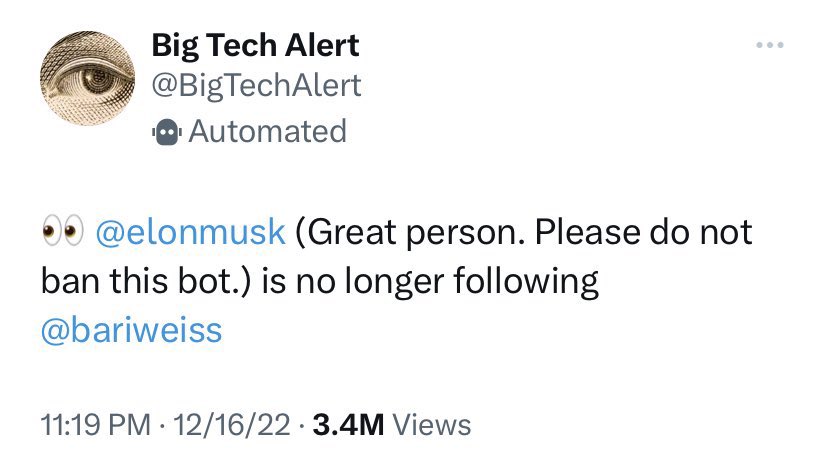Viewport: 814px width, 462px height.
Task: Open the @elonmusk mention
Action: coord(190,232)
